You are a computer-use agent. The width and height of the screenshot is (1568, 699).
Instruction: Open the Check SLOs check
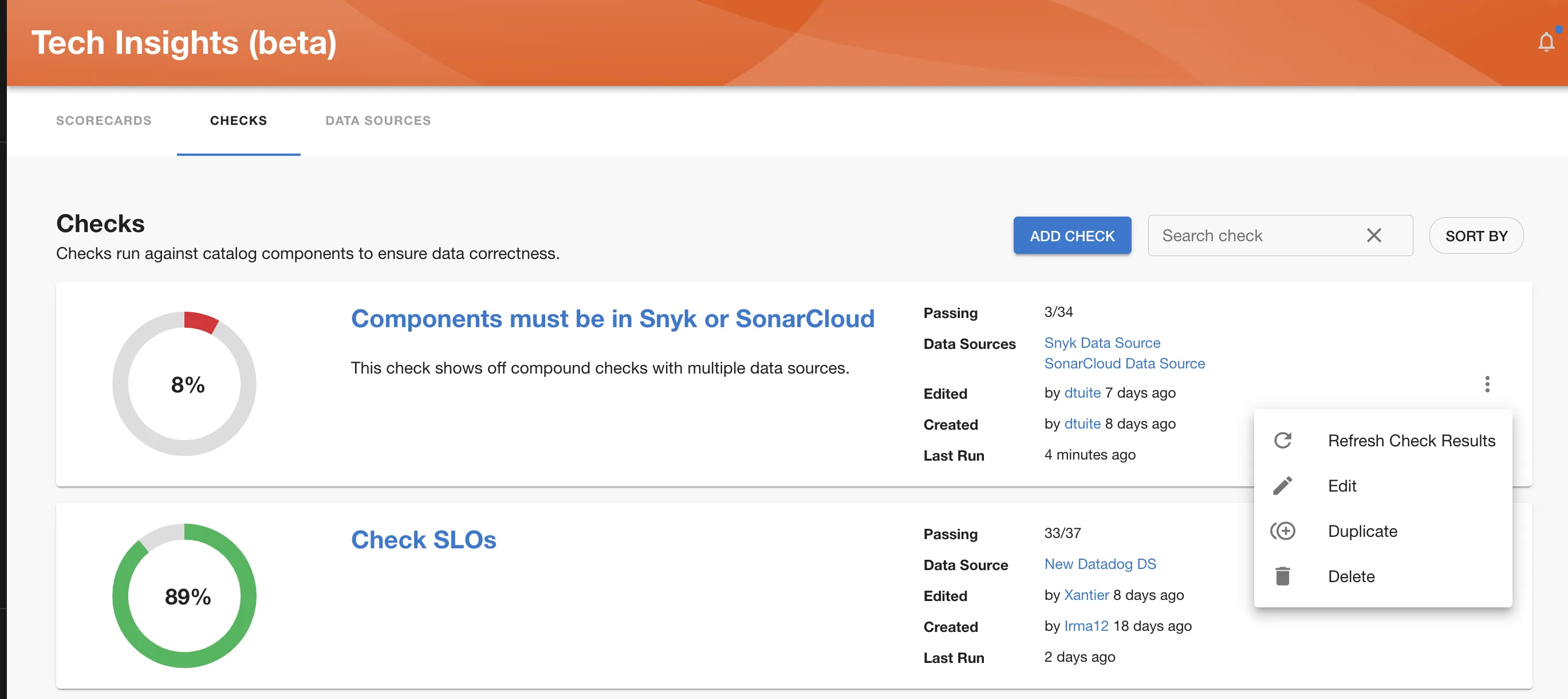423,540
